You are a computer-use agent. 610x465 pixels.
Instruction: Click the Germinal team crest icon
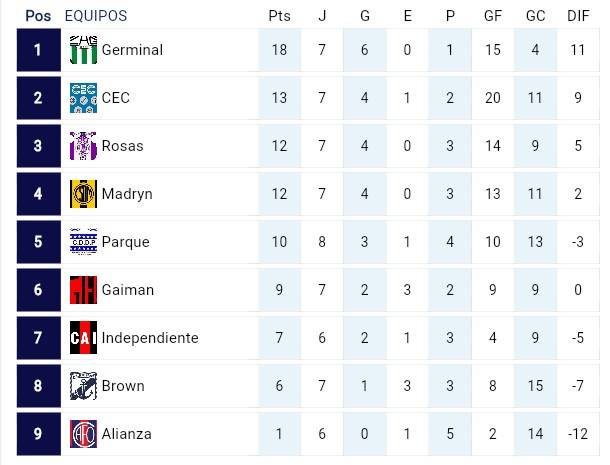click(x=83, y=50)
